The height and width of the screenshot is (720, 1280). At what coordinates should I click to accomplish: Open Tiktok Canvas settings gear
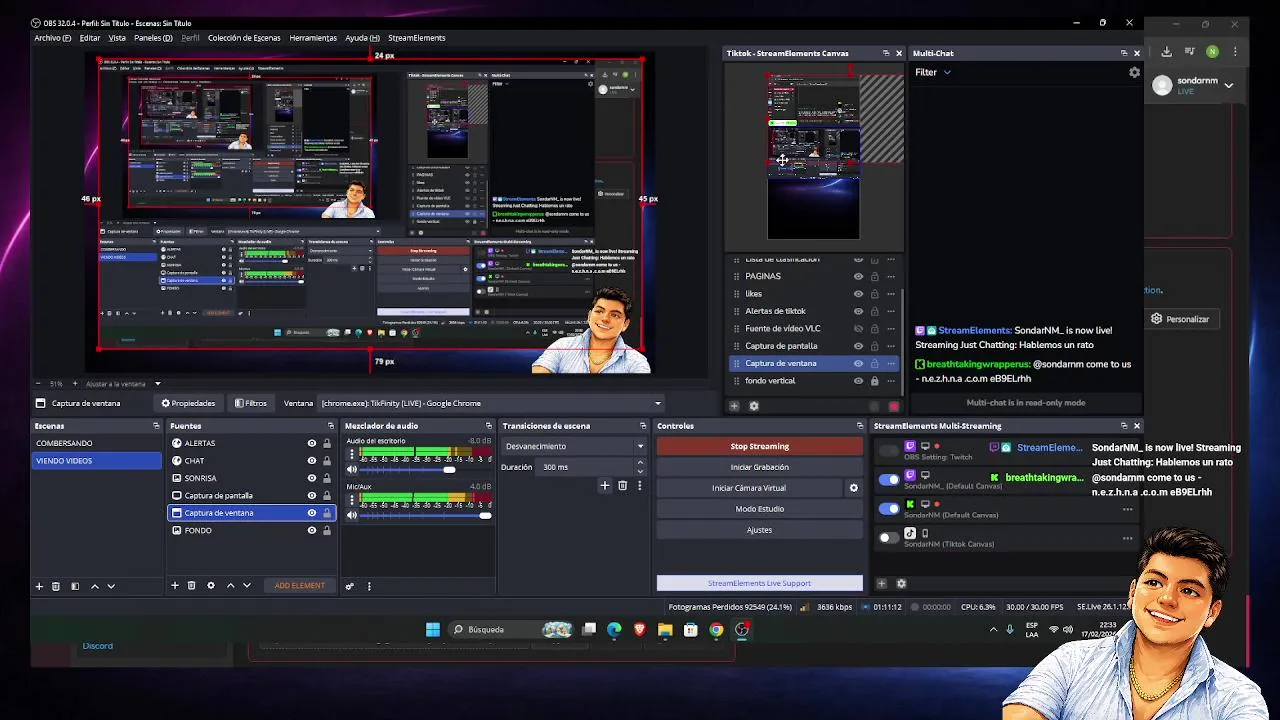[x=754, y=406]
